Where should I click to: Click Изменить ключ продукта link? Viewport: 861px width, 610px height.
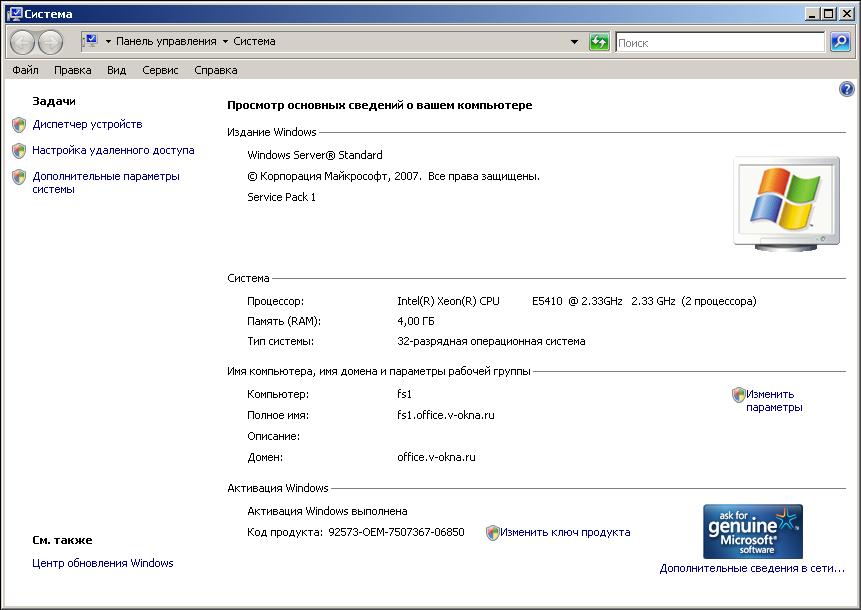[565, 533]
